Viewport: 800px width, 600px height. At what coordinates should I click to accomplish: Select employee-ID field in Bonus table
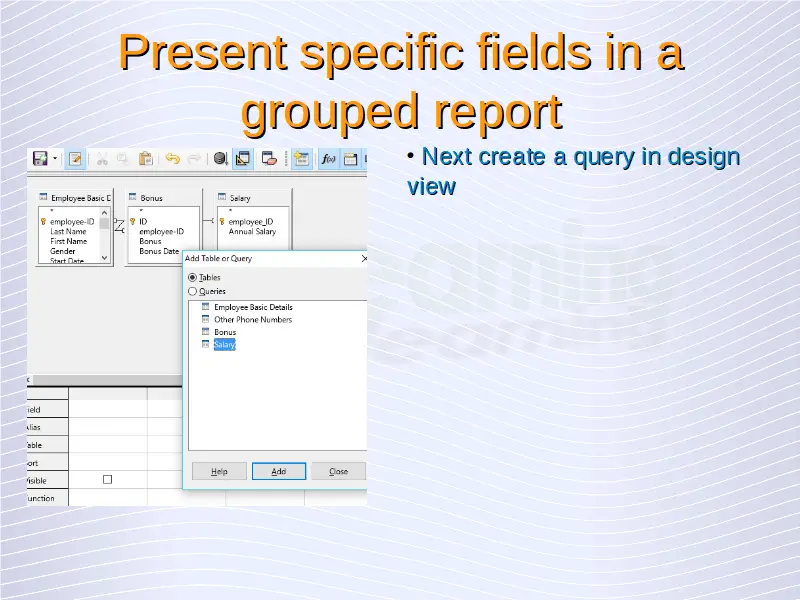162,232
